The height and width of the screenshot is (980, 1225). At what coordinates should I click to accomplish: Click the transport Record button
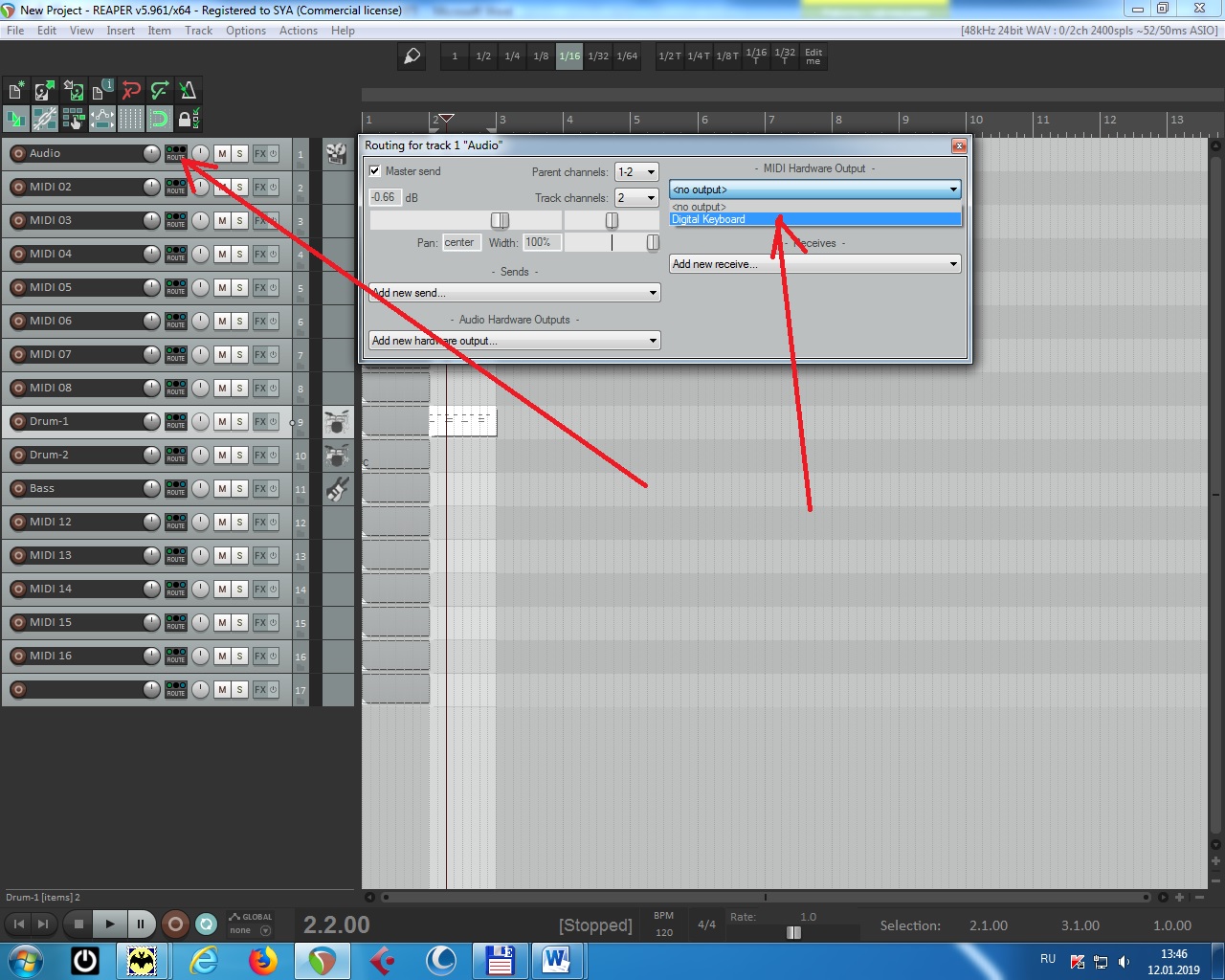point(174,924)
